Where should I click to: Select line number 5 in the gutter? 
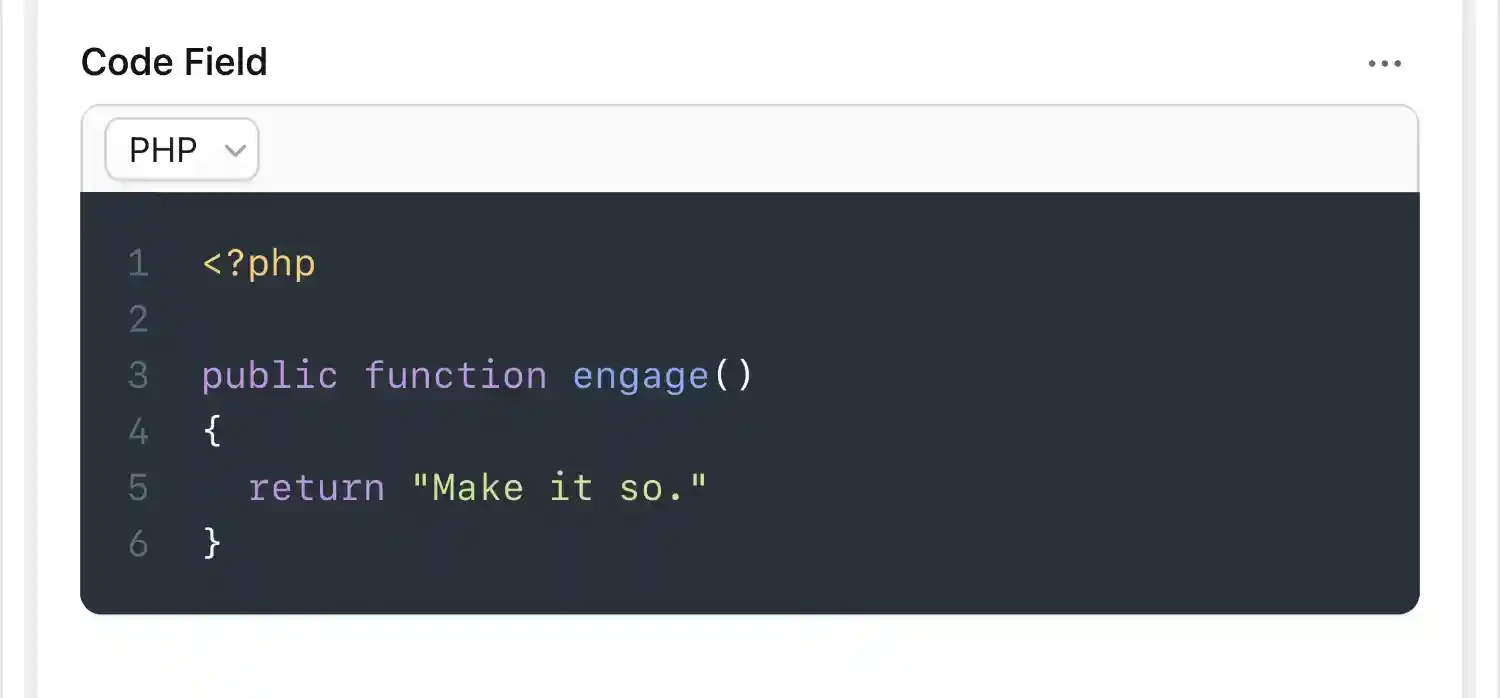tap(138, 488)
